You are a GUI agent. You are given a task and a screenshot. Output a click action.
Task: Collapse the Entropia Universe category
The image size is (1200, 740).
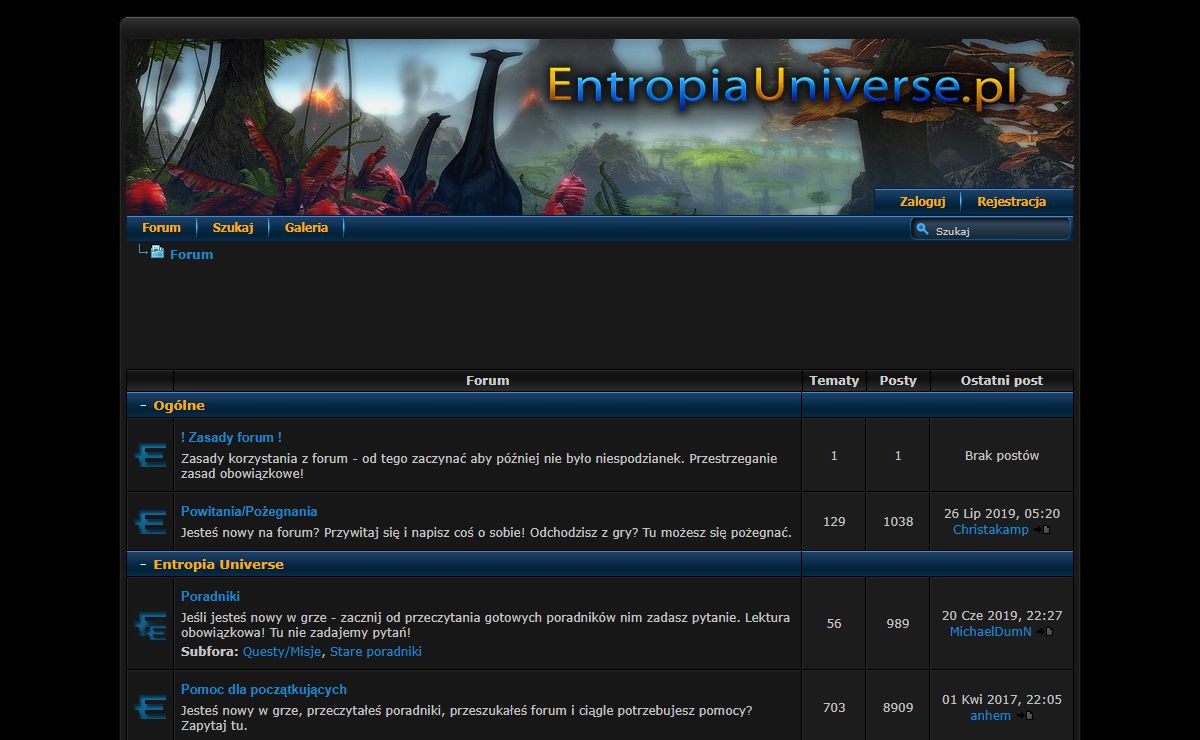(143, 564)
